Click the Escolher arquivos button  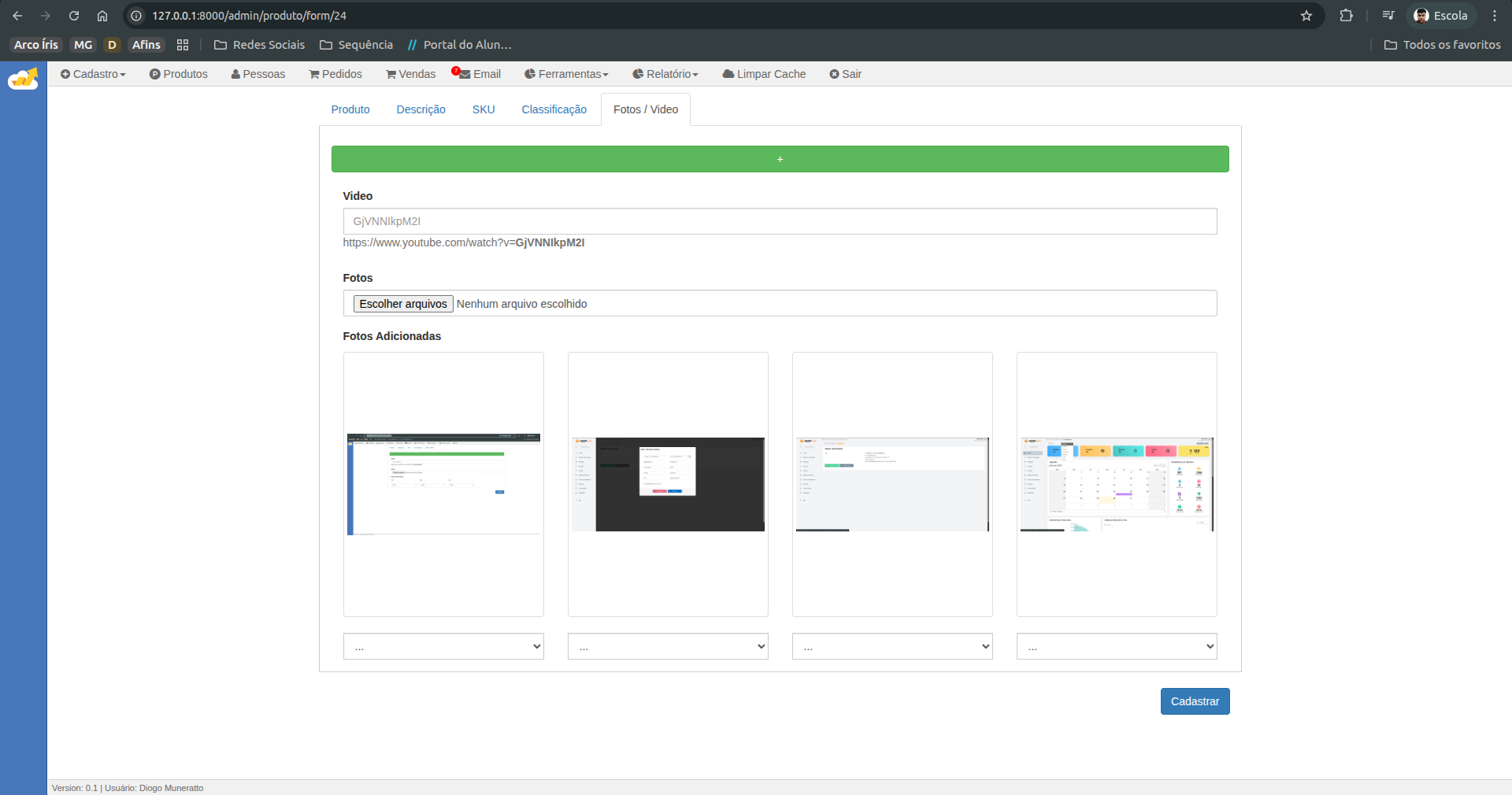(403, 304)
